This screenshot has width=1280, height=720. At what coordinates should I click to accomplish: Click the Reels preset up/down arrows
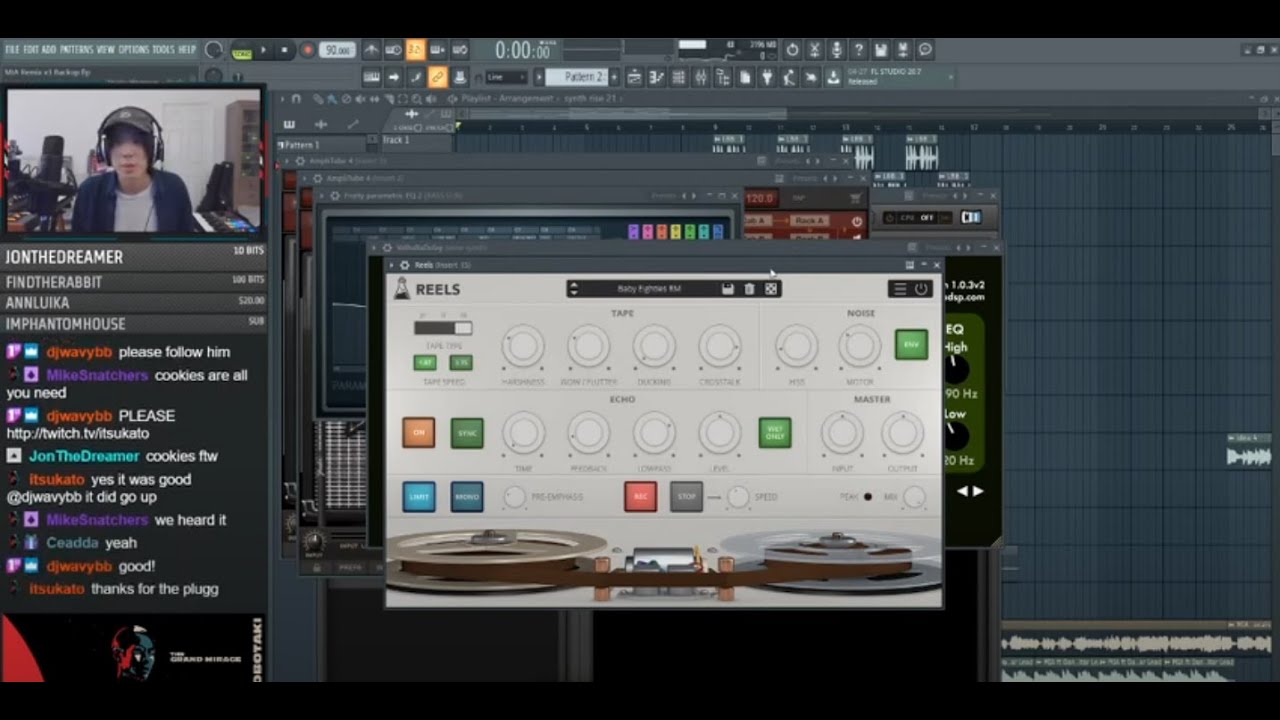point(573,289)
